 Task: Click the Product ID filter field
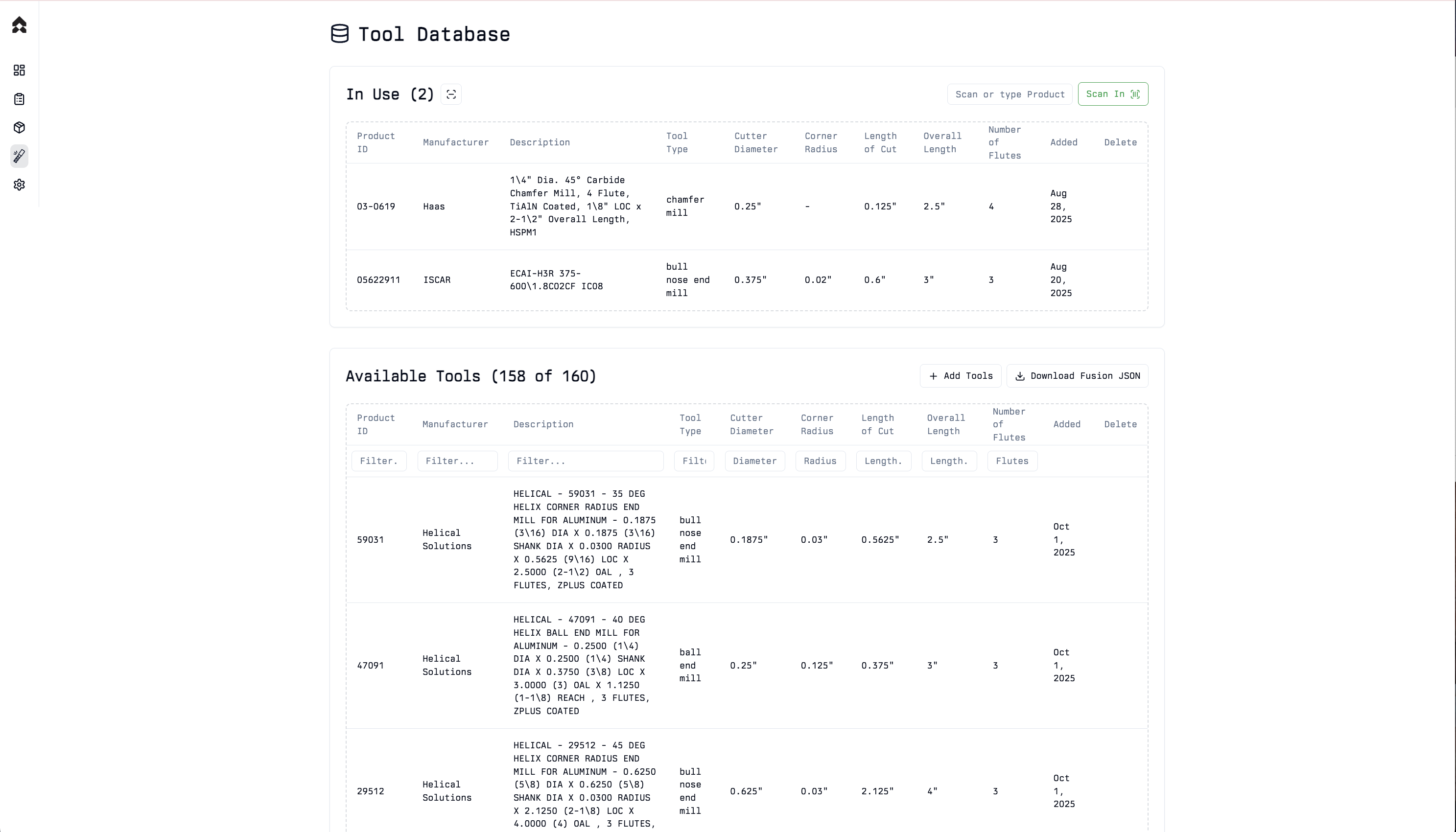click(379, 461)
